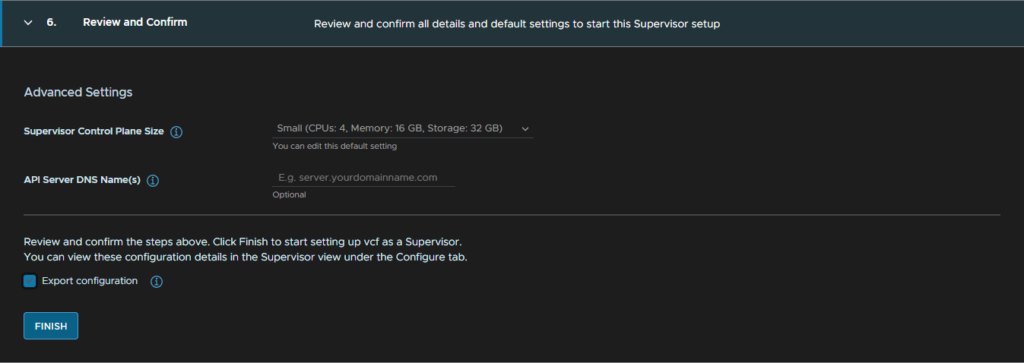Click the dropdown arrow next to Small size
The width and height of the screenshot is (1024, 363).
525,129
